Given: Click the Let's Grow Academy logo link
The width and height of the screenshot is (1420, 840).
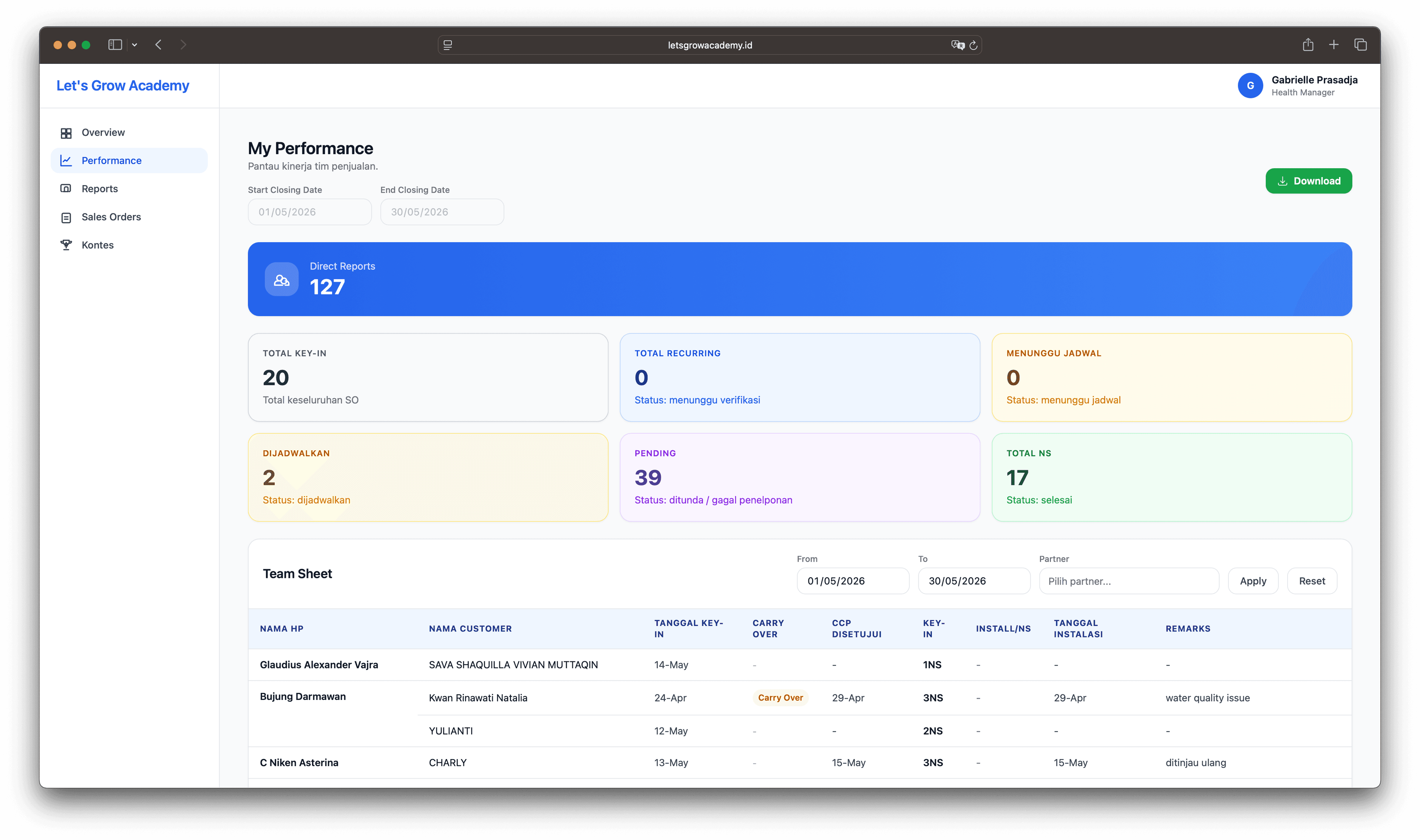Looking at the screenshot, I should tap(123, 85).
